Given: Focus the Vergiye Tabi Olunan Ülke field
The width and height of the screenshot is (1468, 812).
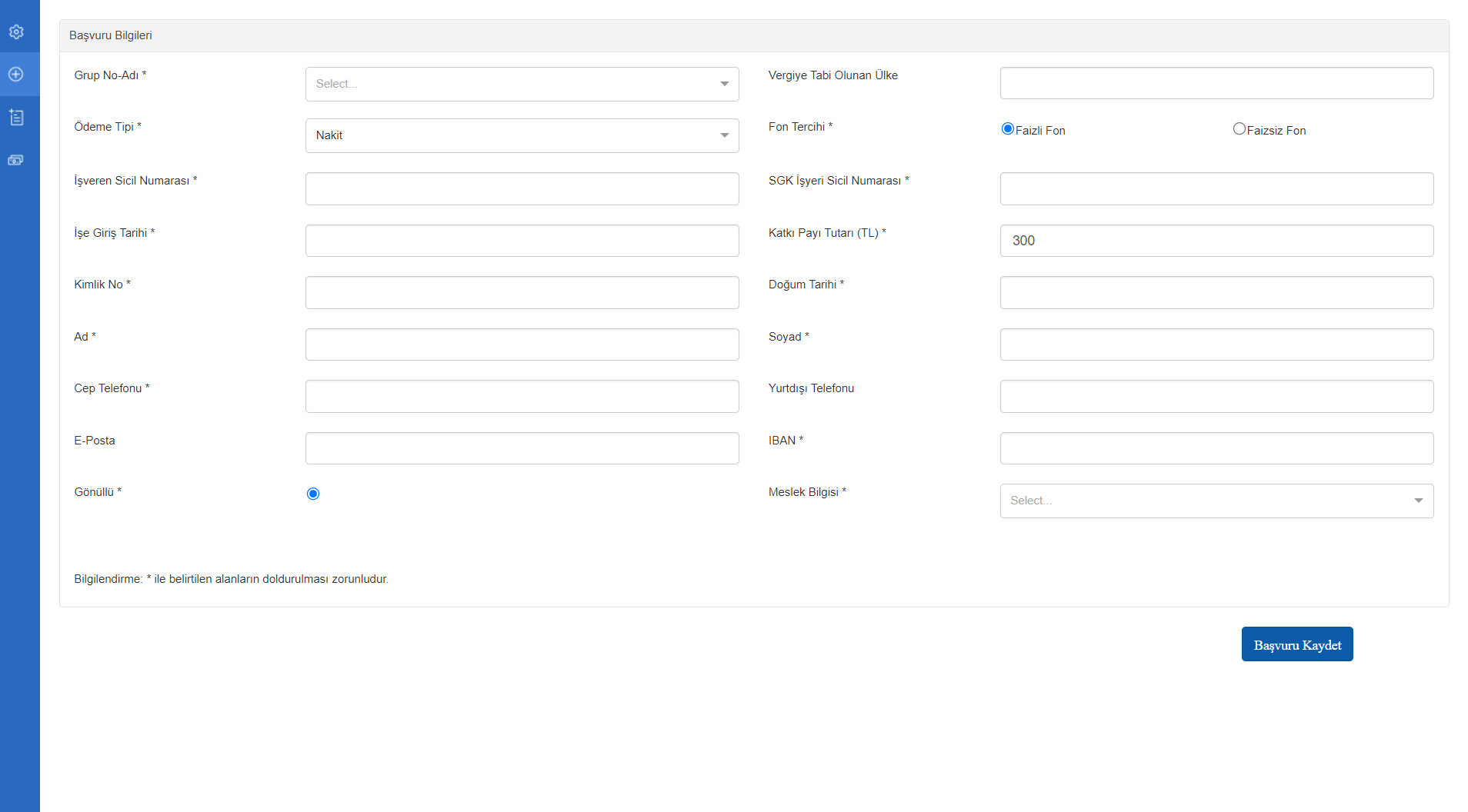Looking at the screenshot, I should [x=1216, y=83].
